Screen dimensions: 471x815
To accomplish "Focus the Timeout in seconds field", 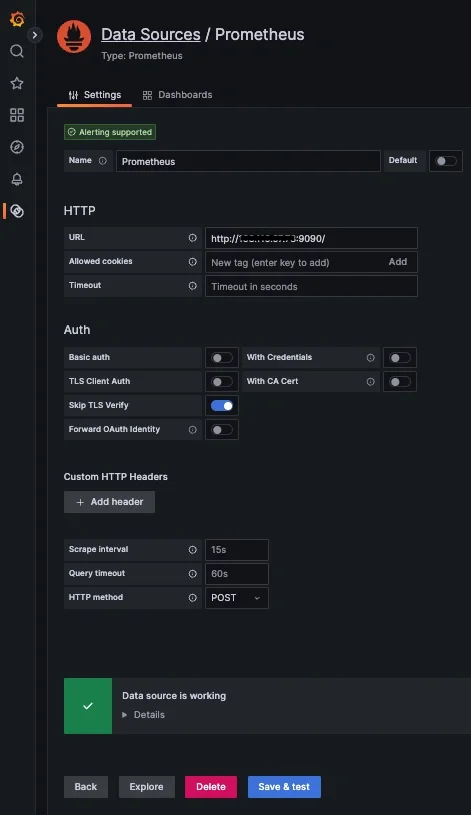I will click(311, 286).
